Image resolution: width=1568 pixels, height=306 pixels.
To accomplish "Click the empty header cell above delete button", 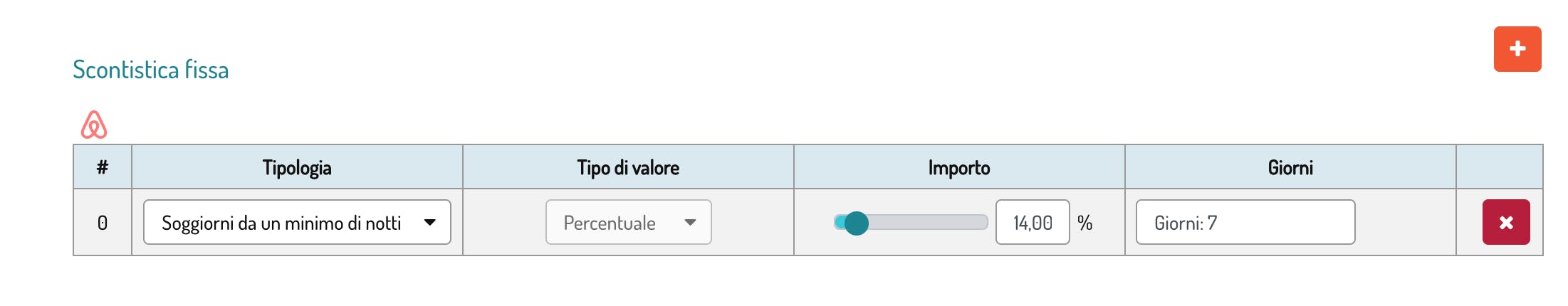I will (x=1499, y=168).
